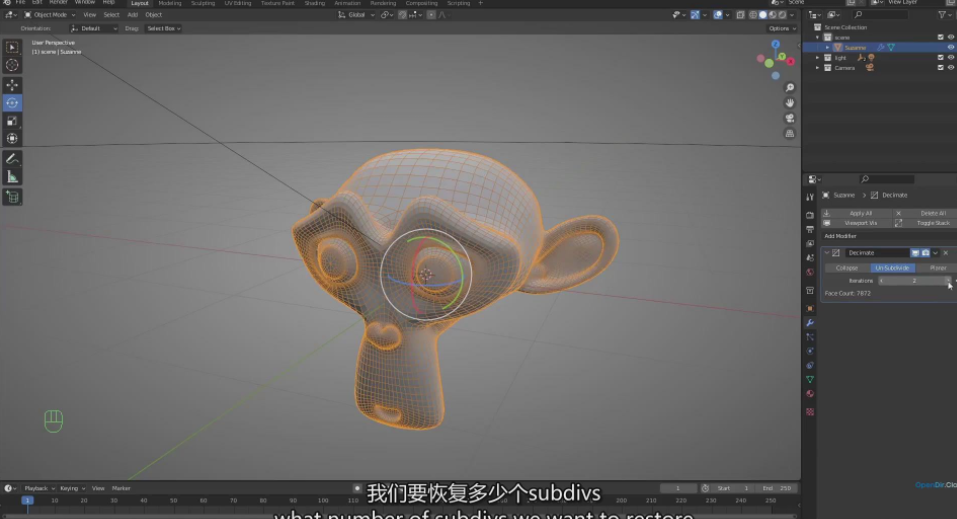Open the viewport Select menu

(x=111, y=15)
